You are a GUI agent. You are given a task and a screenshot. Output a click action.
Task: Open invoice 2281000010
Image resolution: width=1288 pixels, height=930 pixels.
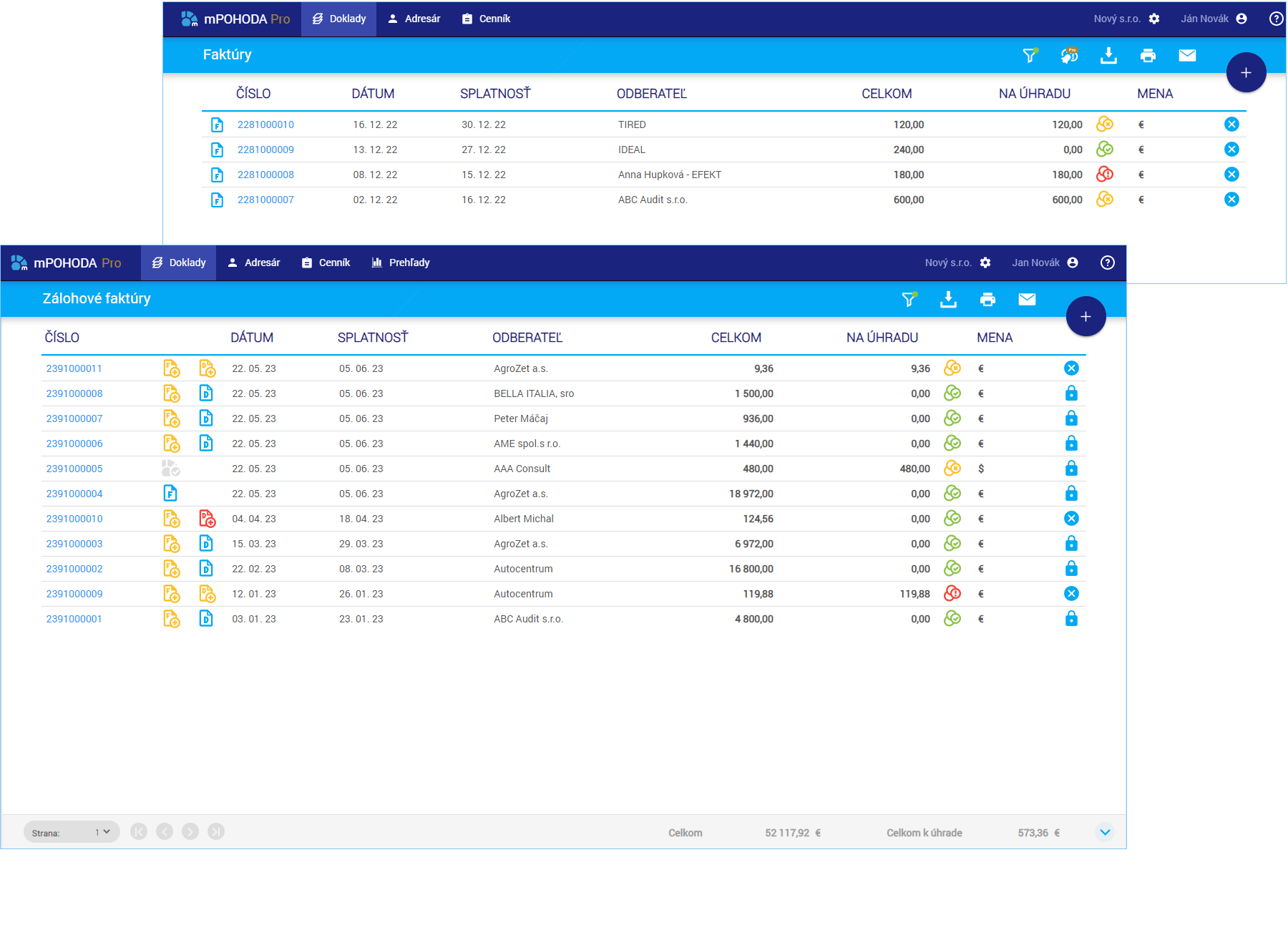click(265, 124)
